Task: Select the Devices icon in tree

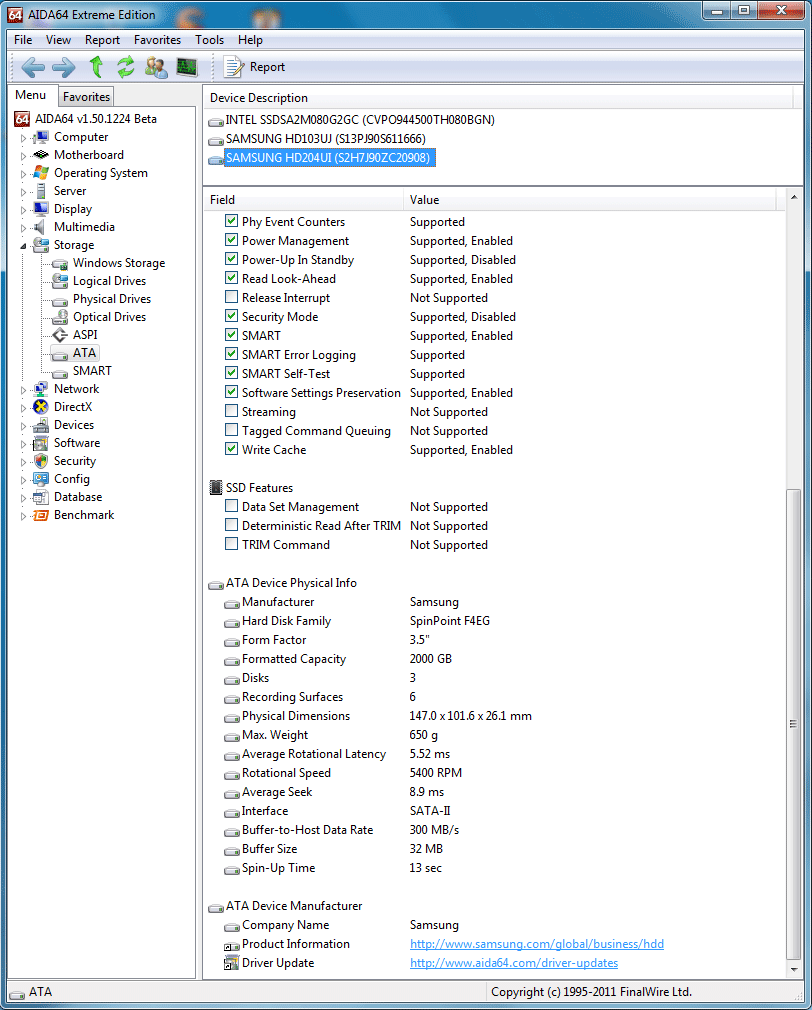Action: (x=41, y=425)
